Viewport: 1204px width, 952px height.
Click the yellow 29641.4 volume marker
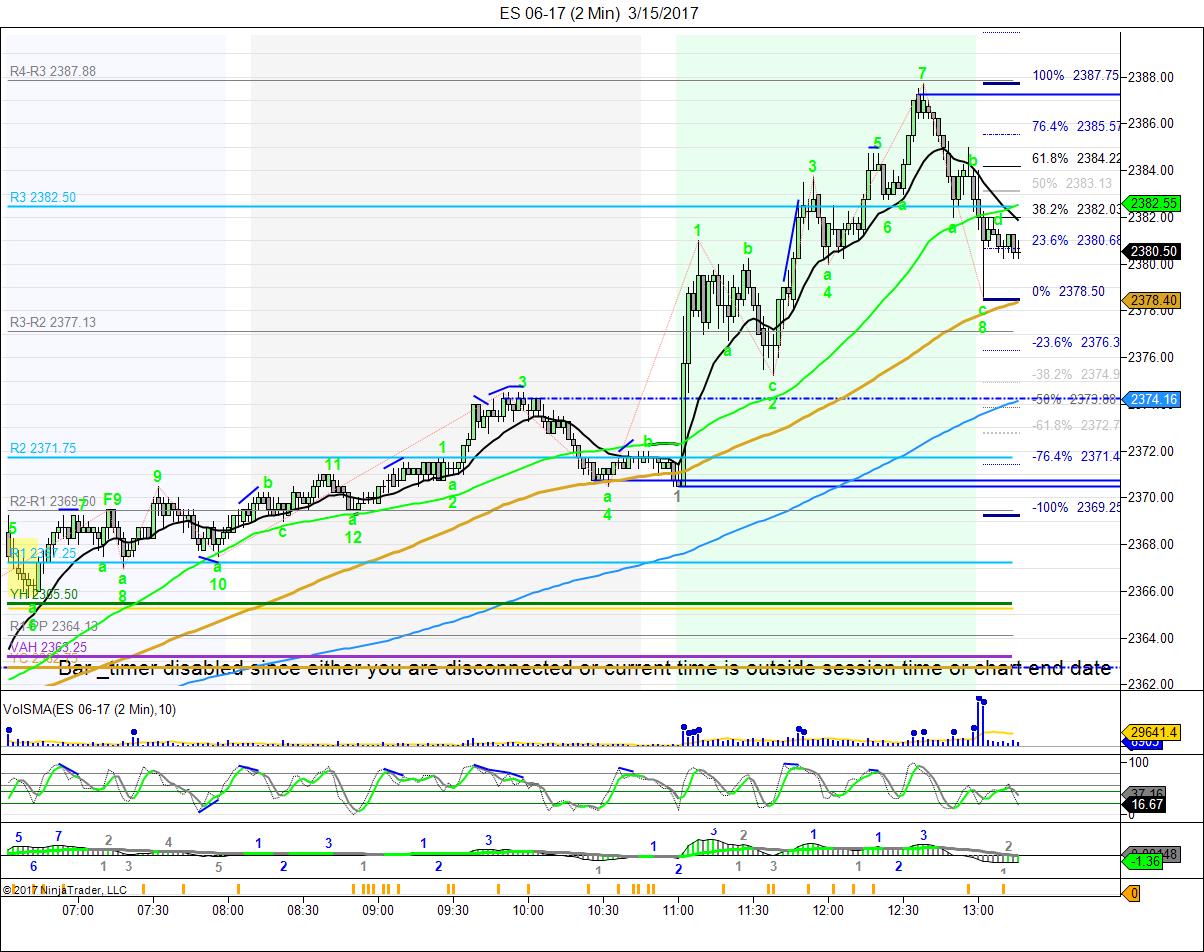[x=1152, y=731]
